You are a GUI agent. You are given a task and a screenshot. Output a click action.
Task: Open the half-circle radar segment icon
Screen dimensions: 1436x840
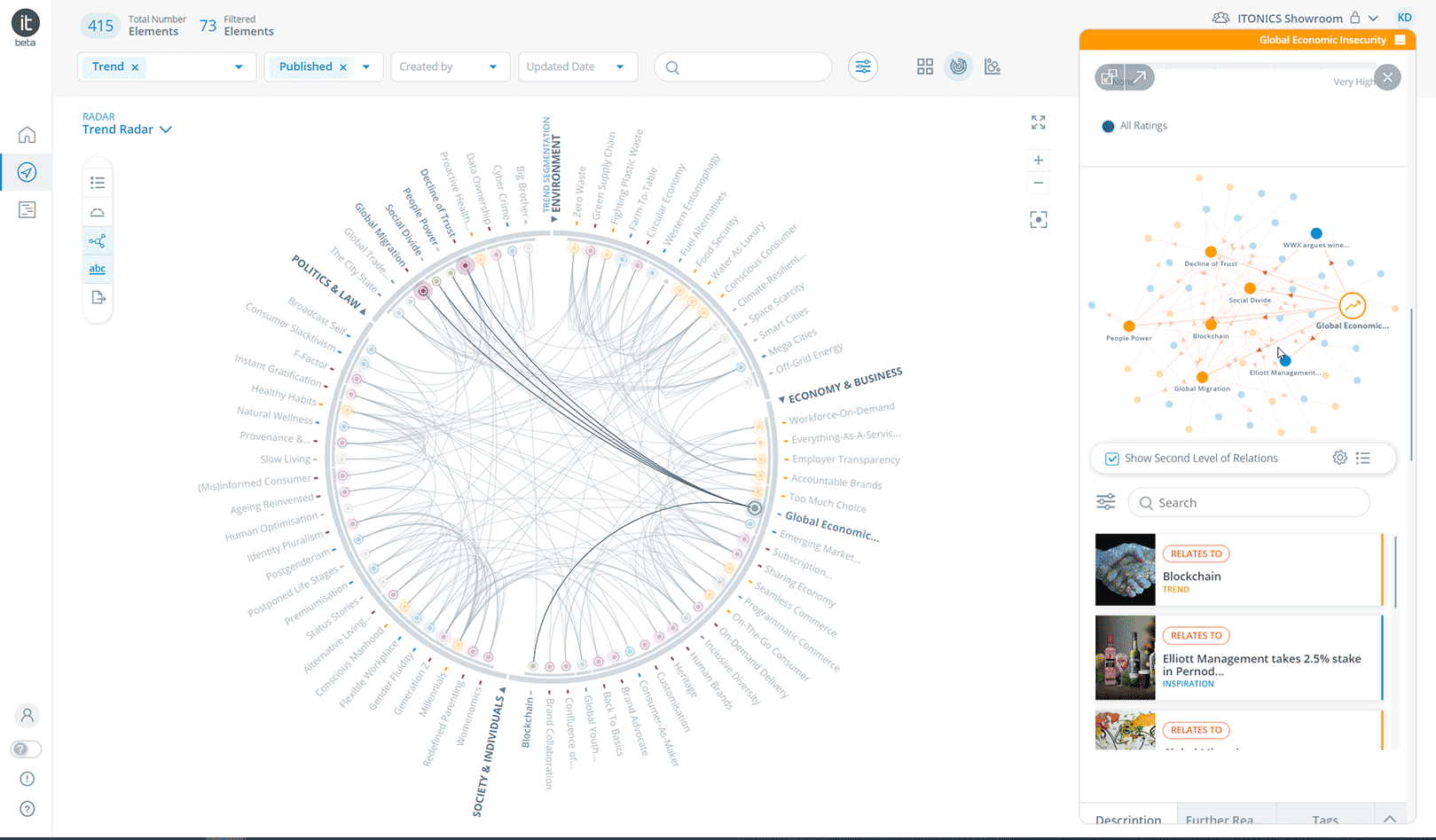click(x=98, y=210)
